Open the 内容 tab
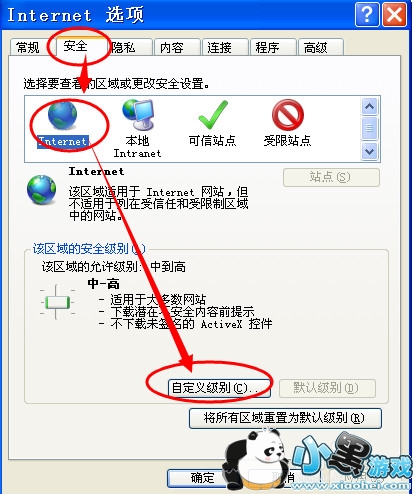 [172, 47]
